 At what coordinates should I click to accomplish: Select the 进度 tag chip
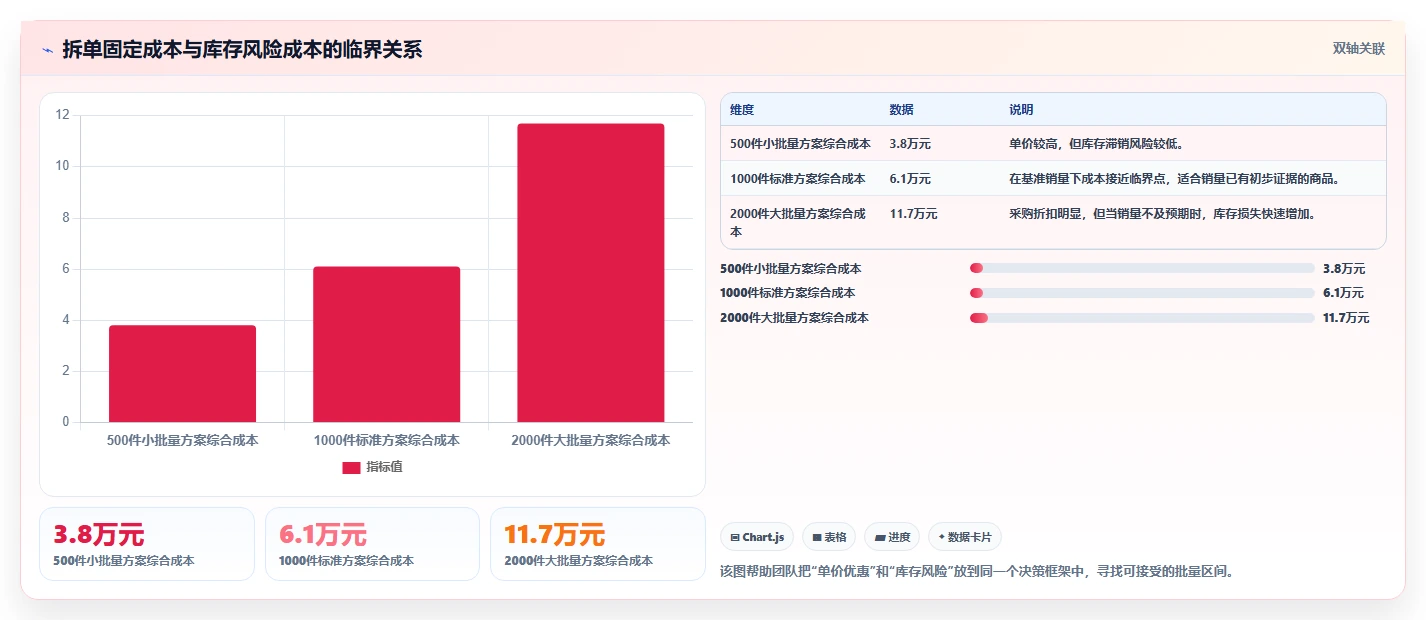coord(892,537)
